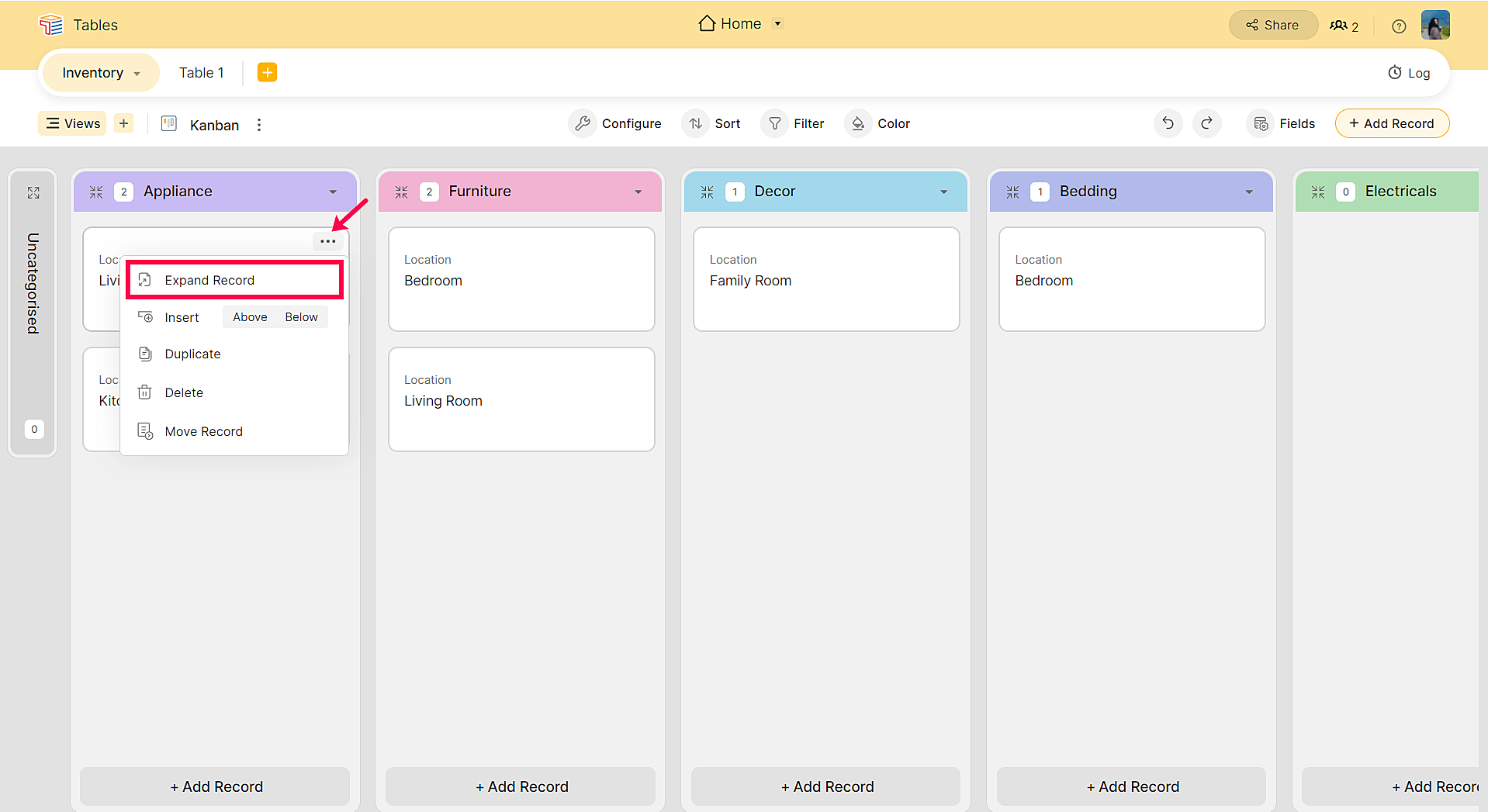1488x812 pixels.
Task: Add Record to the Appliance column
Action: 215,786
